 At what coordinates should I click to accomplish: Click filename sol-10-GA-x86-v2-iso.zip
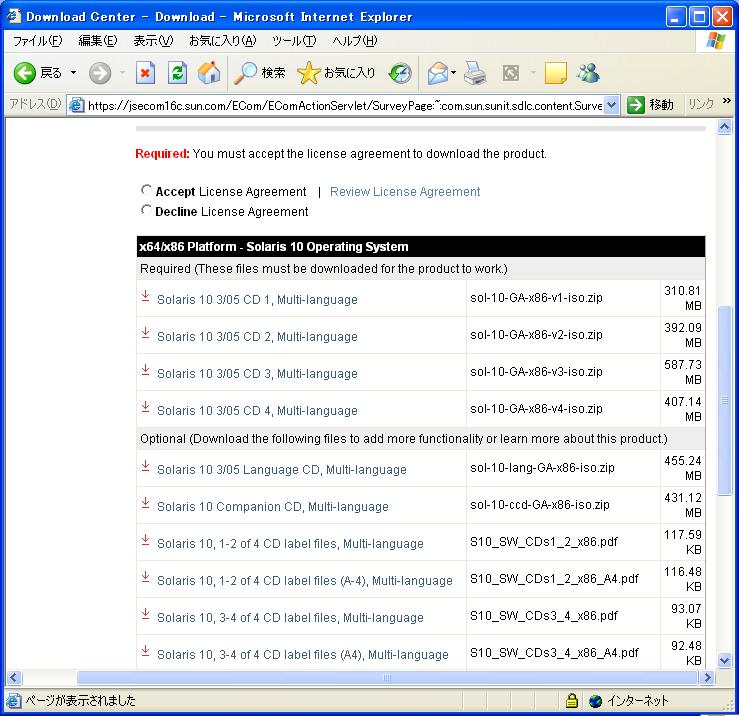[536, 335]
